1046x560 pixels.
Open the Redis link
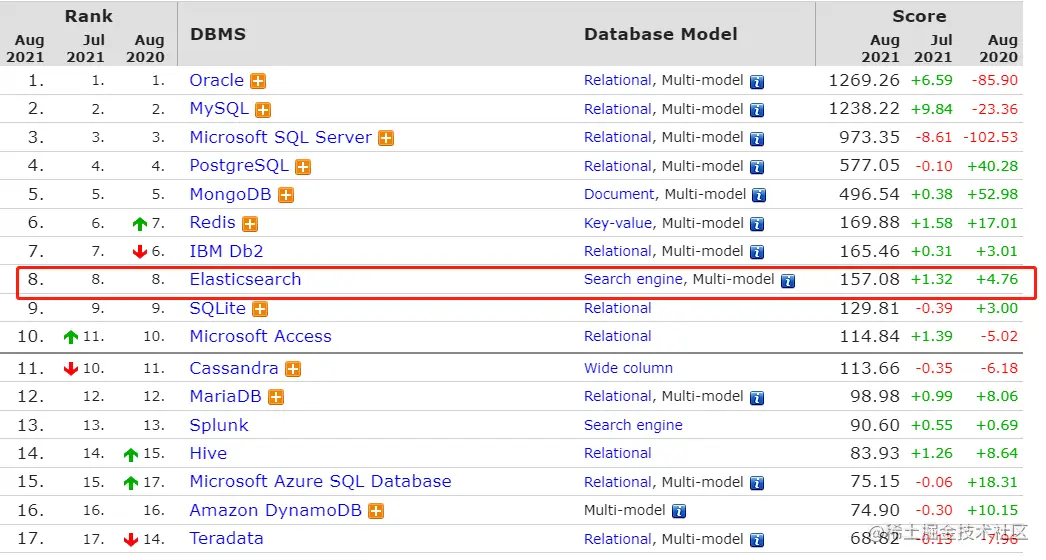coord(212,222)
